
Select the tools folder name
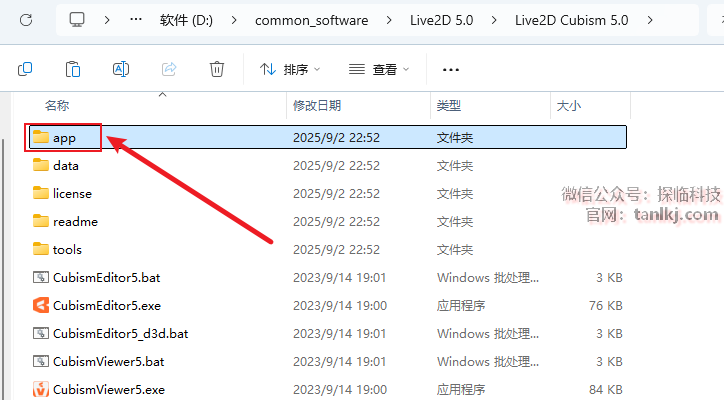point(67,250)
